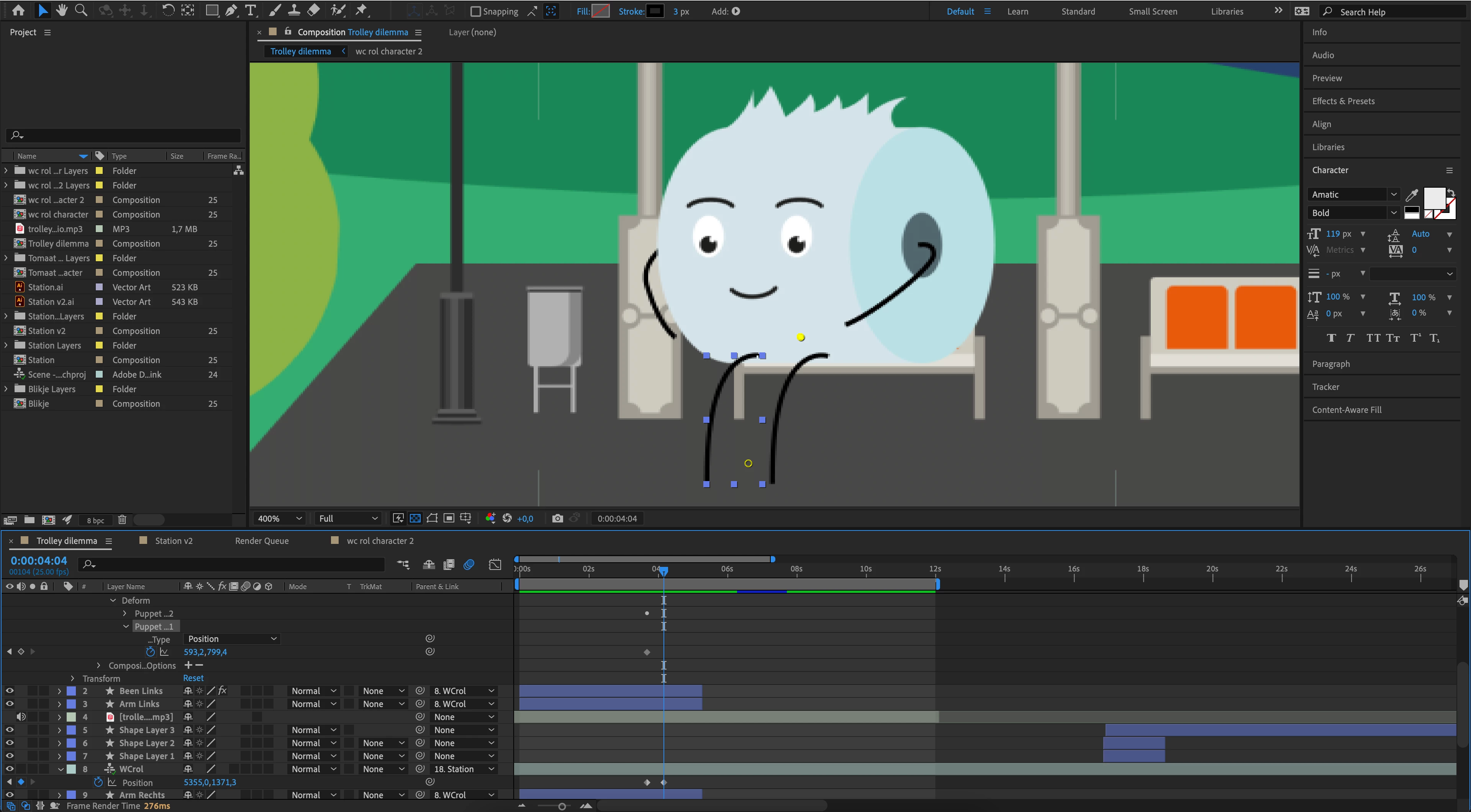Expand the Puppet 2 property group
The width and height of the screenshot is (1471, 812).
tap(125, 613)
